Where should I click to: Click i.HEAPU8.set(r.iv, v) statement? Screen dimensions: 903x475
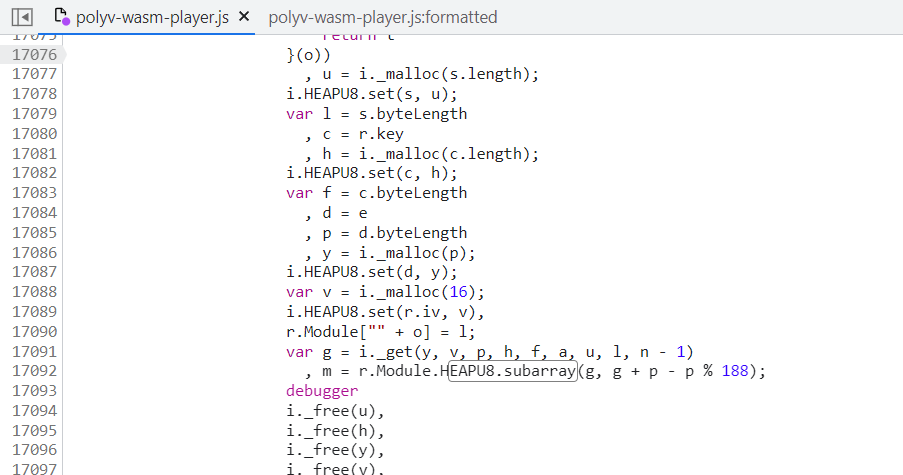(x=385, y=312)
